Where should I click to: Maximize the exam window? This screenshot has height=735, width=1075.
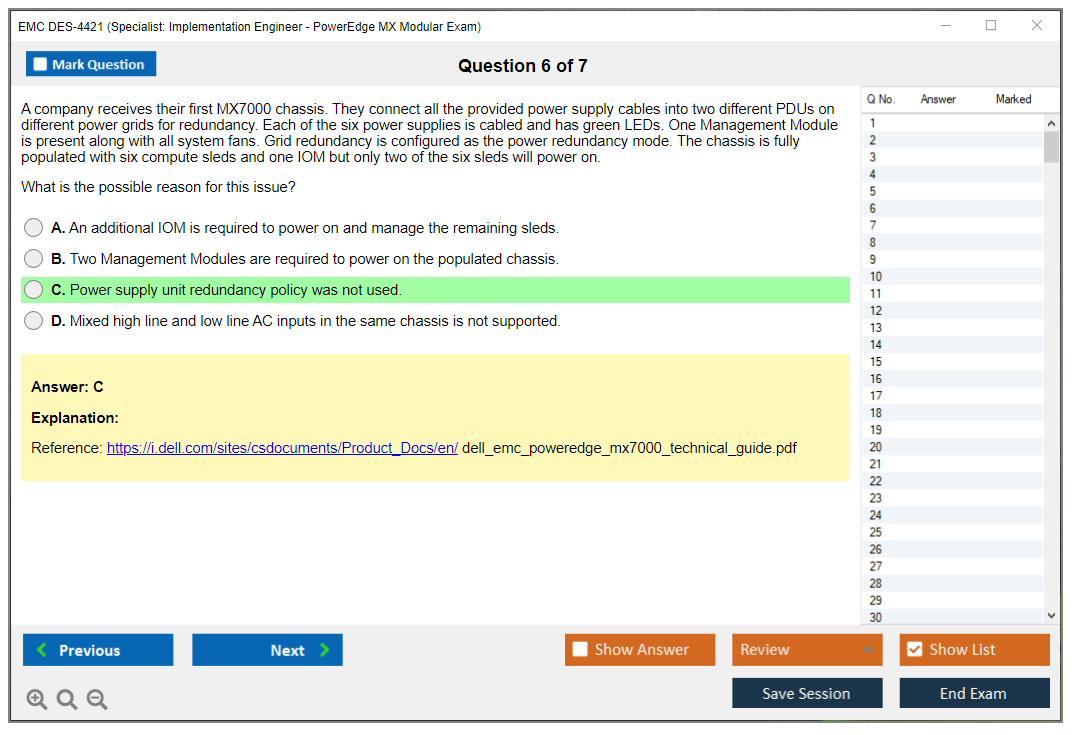[991, 26]
